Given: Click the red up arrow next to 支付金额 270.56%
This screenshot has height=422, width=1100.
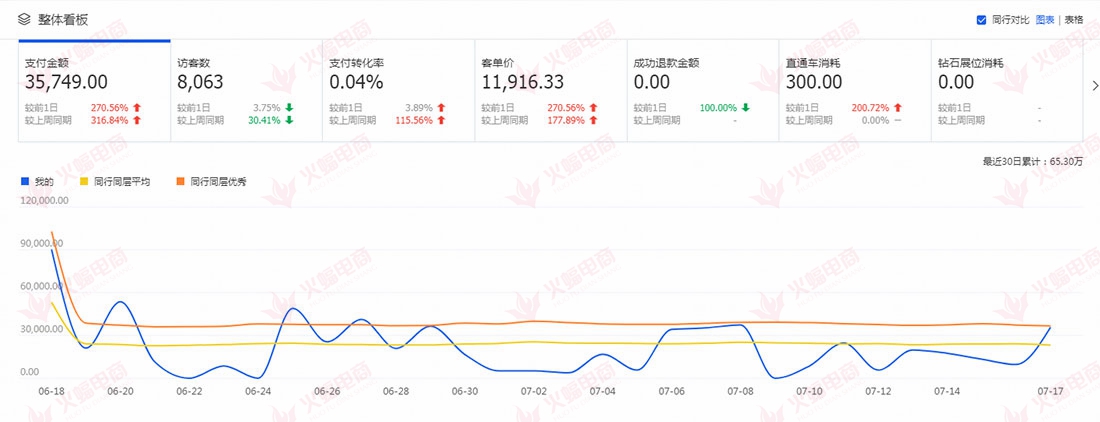Looking at the screenshot, I should [x=137, y=107].
